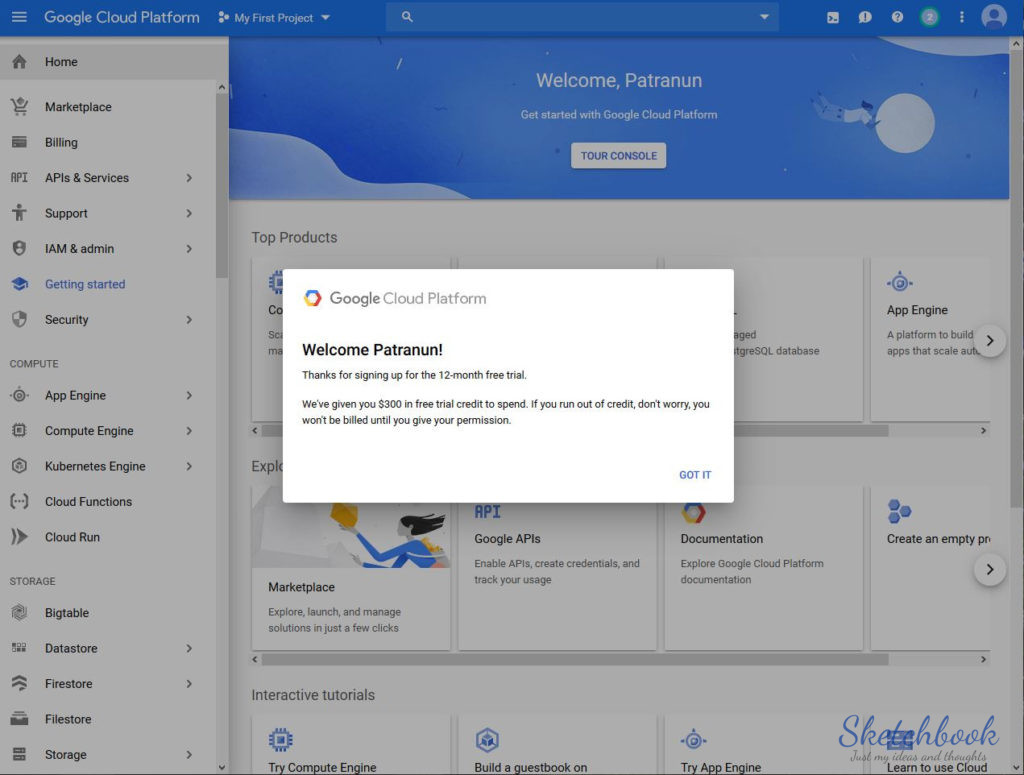The image size is (1024, 775).
Task: Expand the search bar dropdown arrow
Action: [x=764, y=17]
